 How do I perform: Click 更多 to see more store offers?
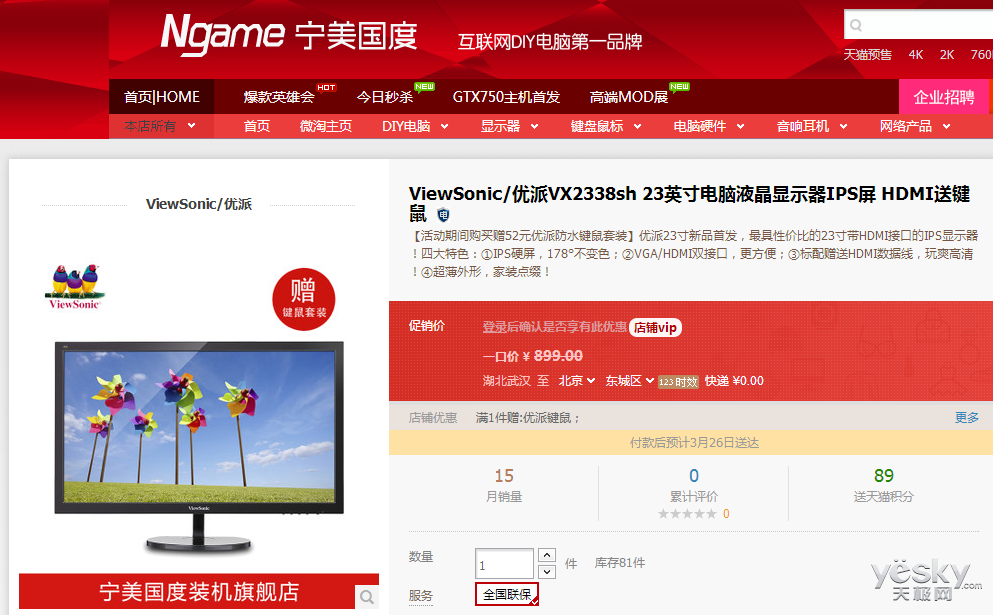click(966, 417)
